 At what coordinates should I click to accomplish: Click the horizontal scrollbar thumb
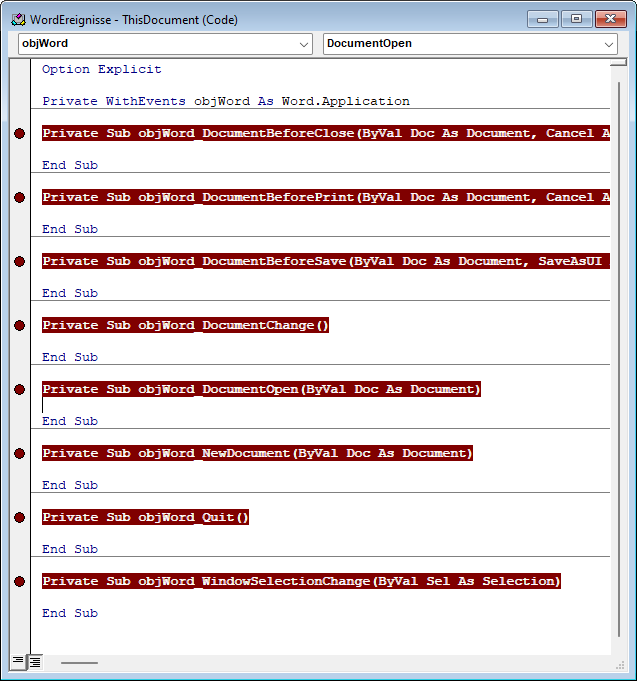click(79, 662)
